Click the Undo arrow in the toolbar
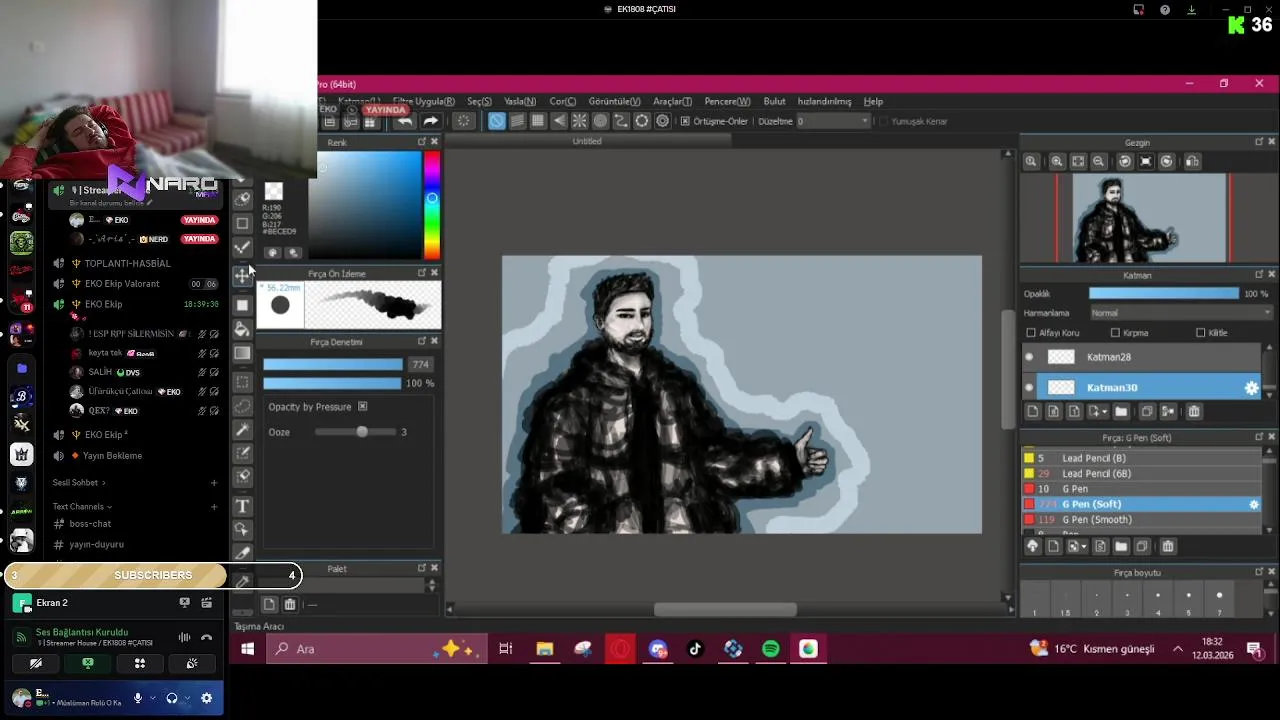The width and height of the screenshot is (1280, 720). pyautogui.click(x=404, y=121)
